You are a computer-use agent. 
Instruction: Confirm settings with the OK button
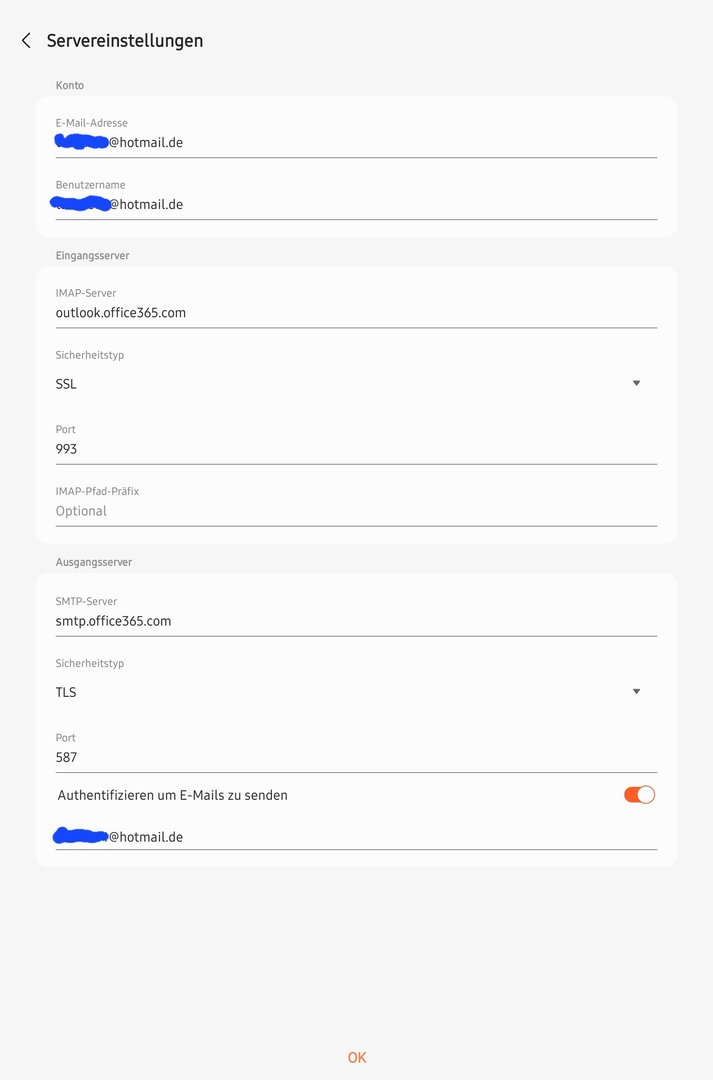(x=357, y=1057)
